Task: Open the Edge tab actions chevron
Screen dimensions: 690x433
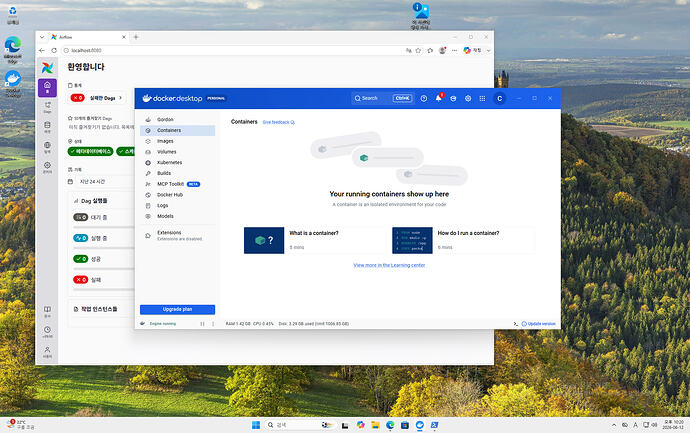Action: (x=42, y=37)
